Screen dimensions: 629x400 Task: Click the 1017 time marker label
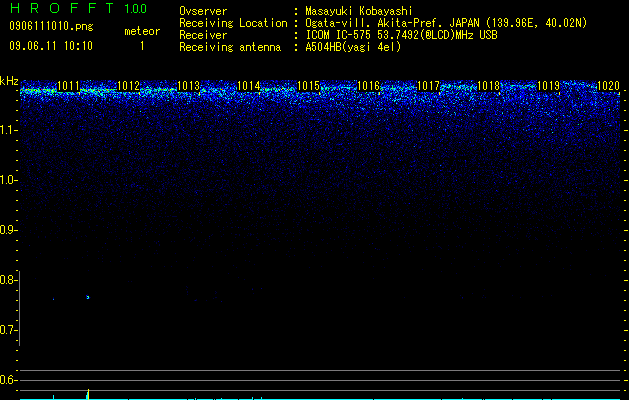click(x=428, y=85)
